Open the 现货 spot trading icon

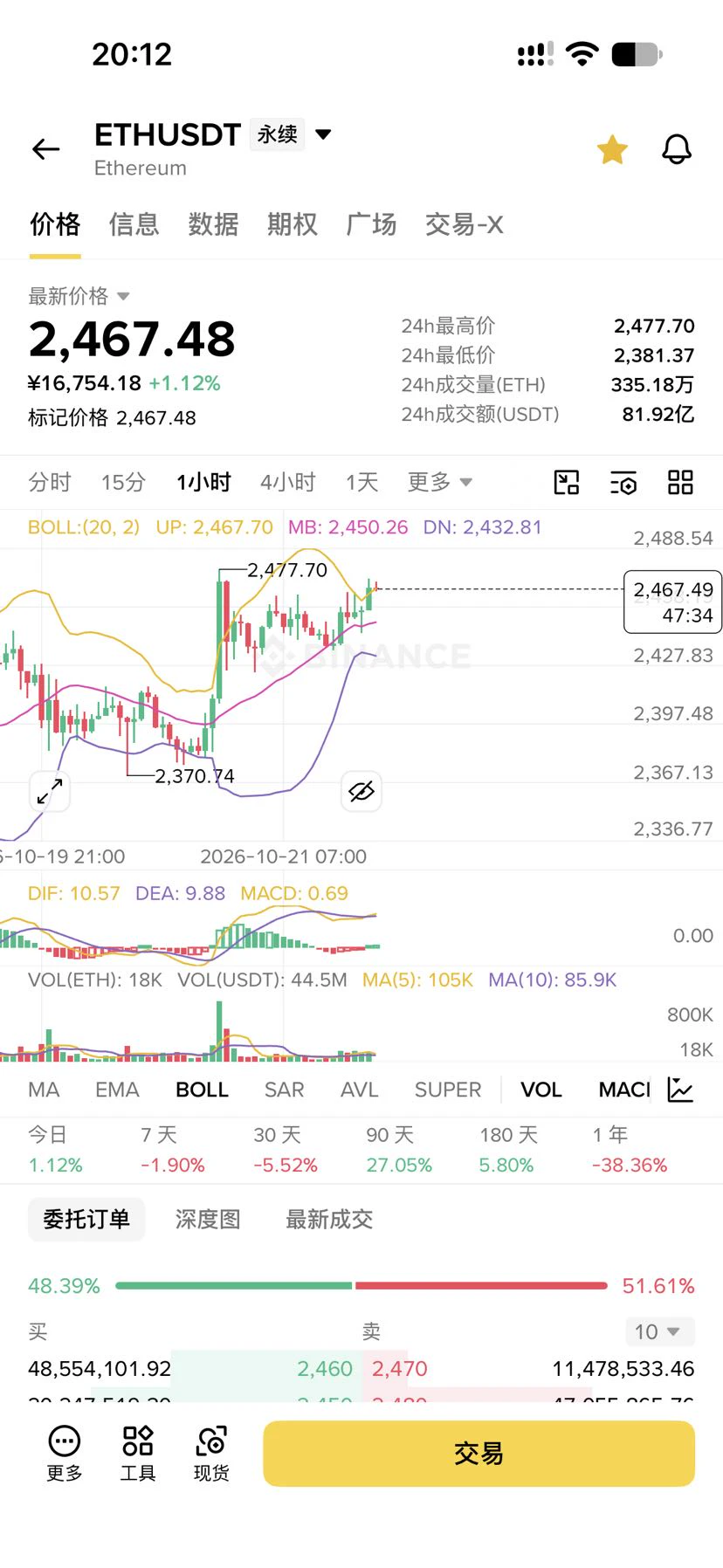click(x=211, y=1454)
